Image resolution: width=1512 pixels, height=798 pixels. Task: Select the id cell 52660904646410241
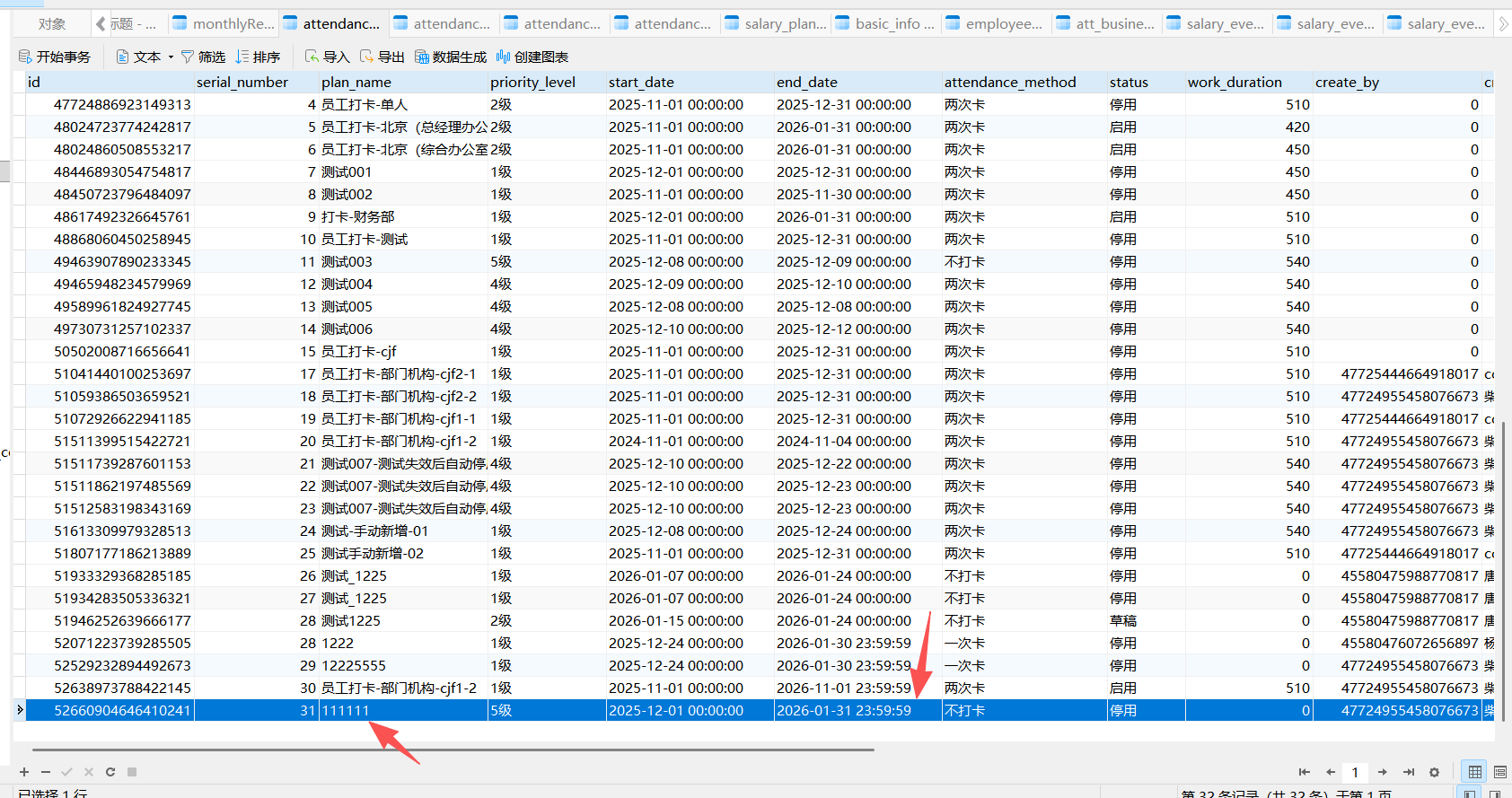tap(110, 711)
